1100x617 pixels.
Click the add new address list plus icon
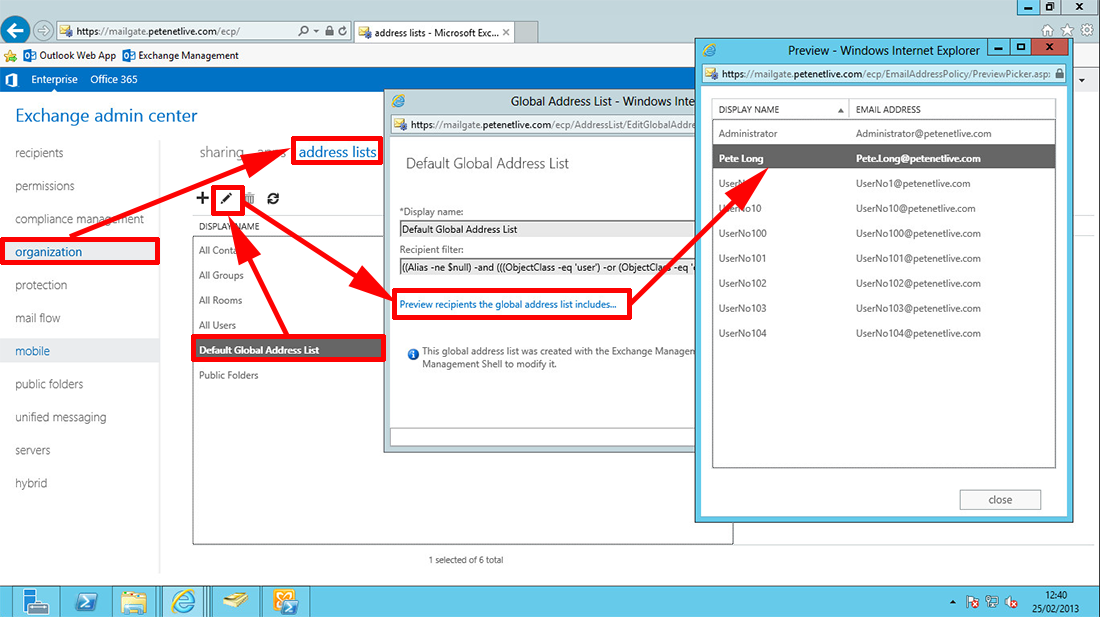pos(202,198)
